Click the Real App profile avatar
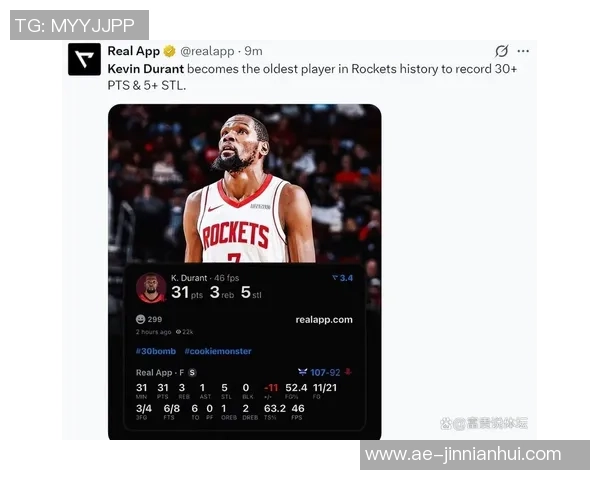The image size is (600, 480). [x=84, y=59]
